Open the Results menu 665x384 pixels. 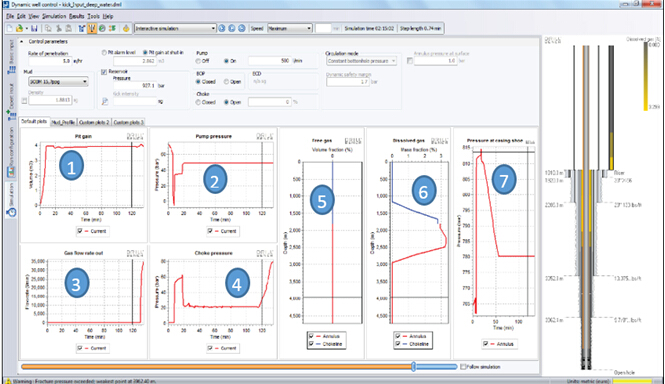click(x=76, y=16)
